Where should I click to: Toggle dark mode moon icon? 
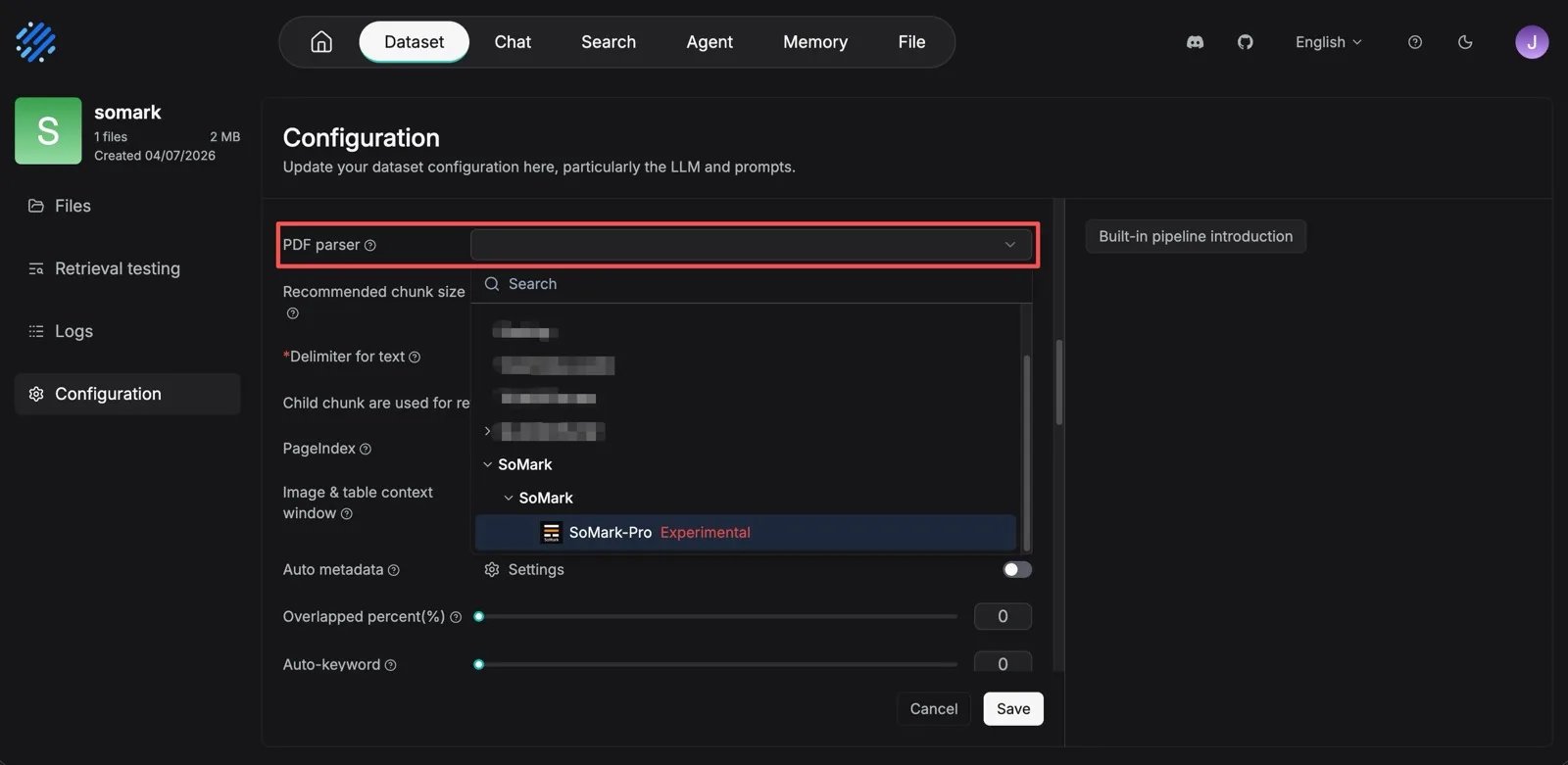(1465, 42)
